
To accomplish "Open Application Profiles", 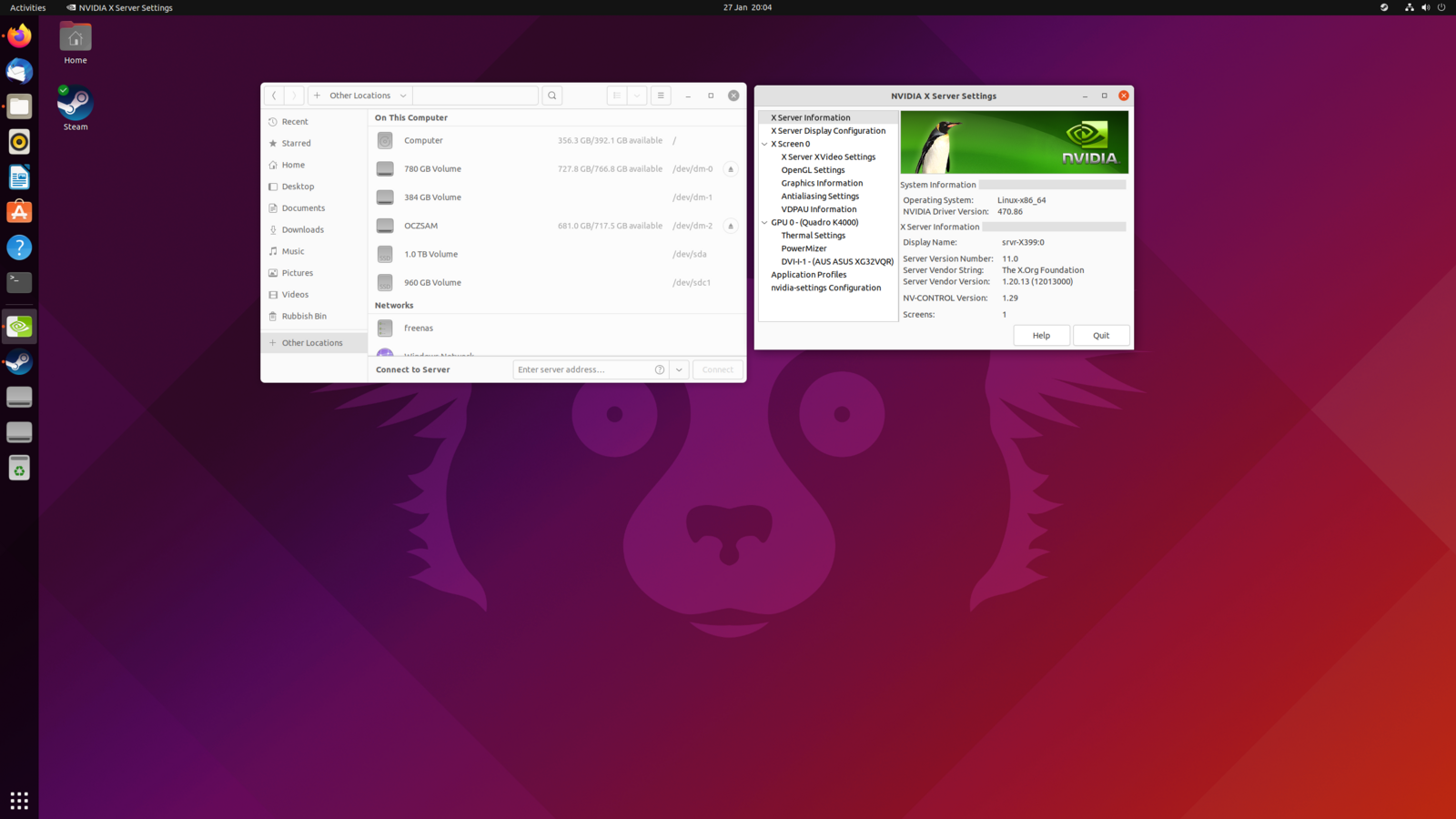I will coord(808,275).
